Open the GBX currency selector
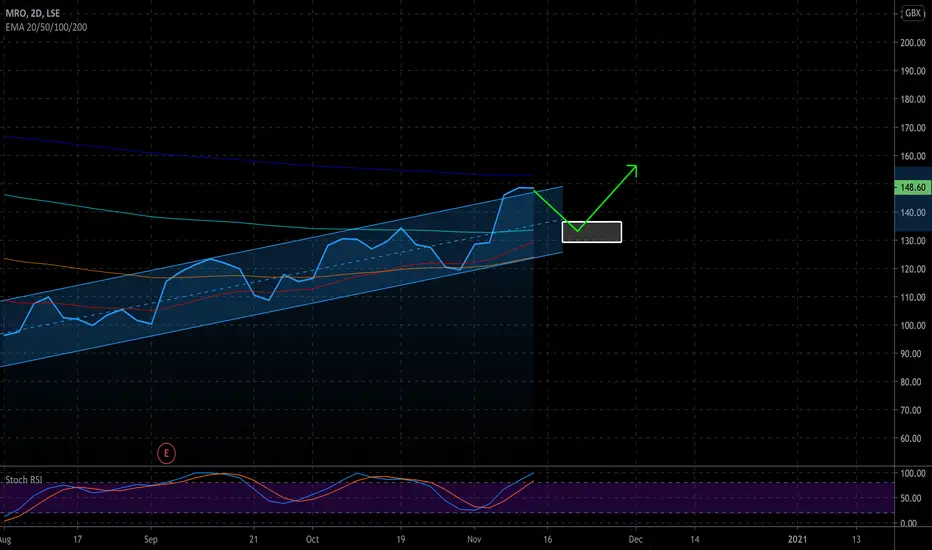 [912, 13]
